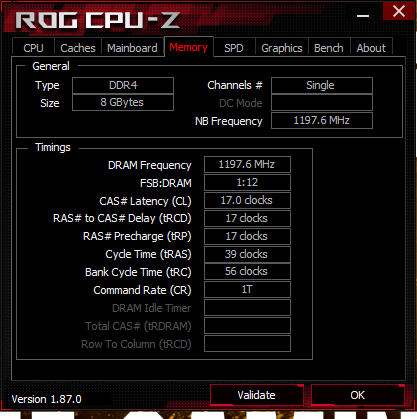Go to the Graphics tab

[x=282, y=48]
